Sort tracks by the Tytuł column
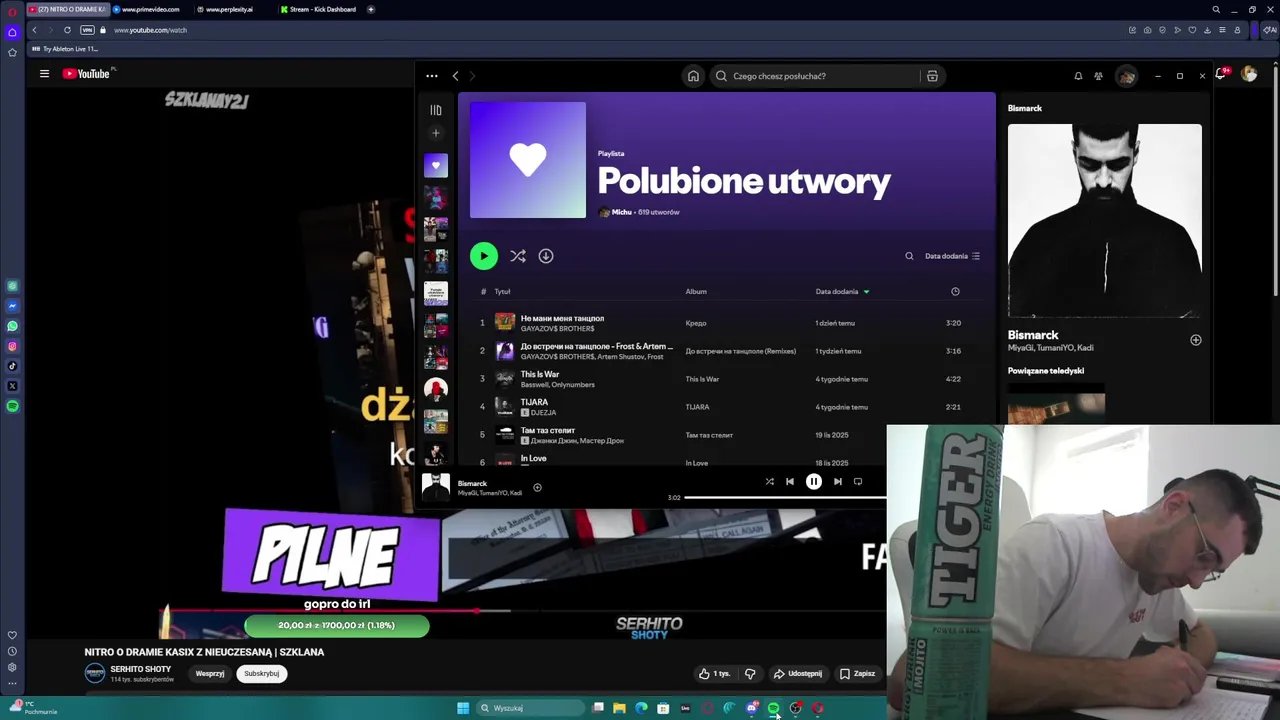Viewport: 1280px width, 720px height. click(502, 292)
